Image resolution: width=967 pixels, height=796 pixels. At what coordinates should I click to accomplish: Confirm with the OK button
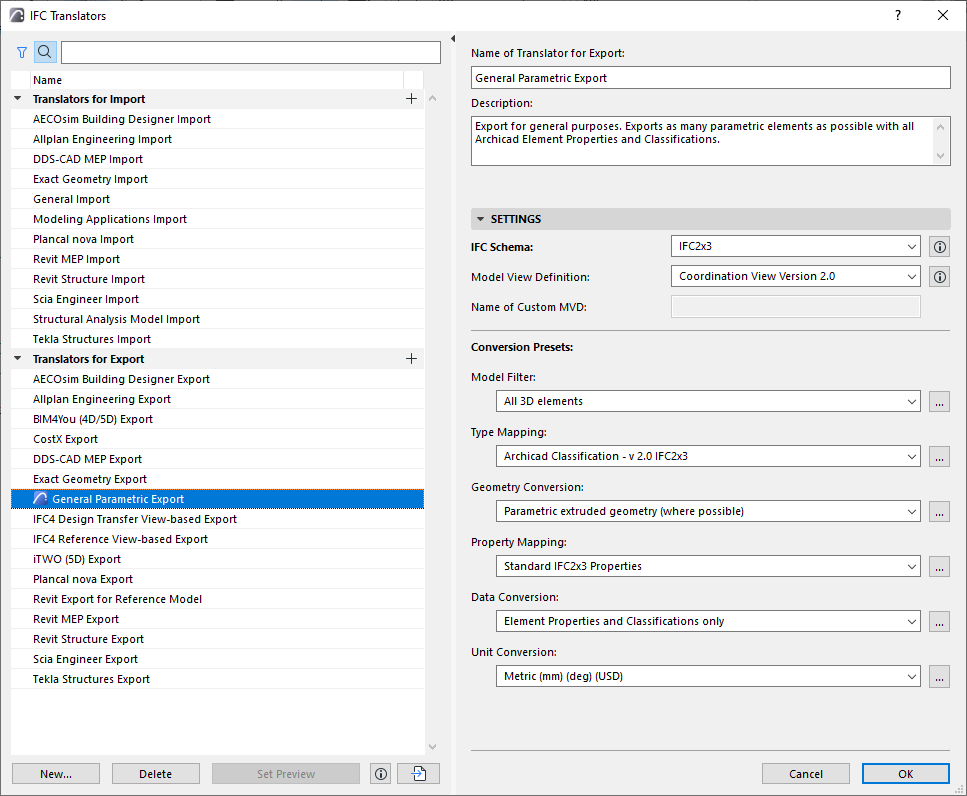905,774
